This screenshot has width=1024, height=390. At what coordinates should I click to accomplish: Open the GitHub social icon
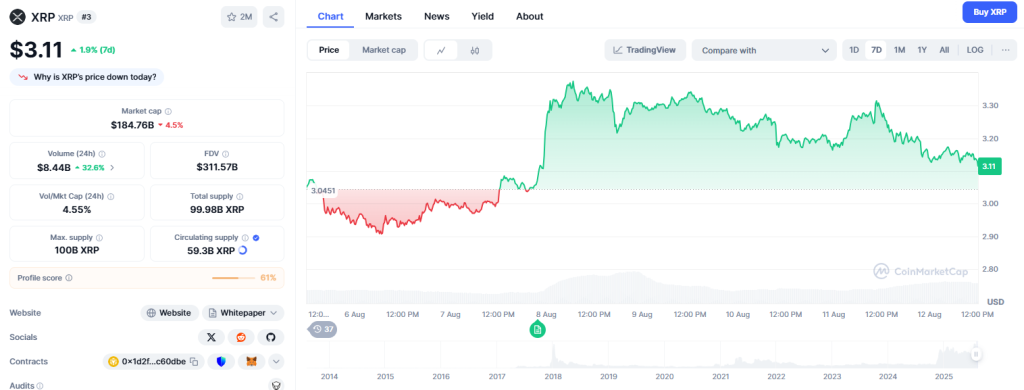tap(271, 337)
